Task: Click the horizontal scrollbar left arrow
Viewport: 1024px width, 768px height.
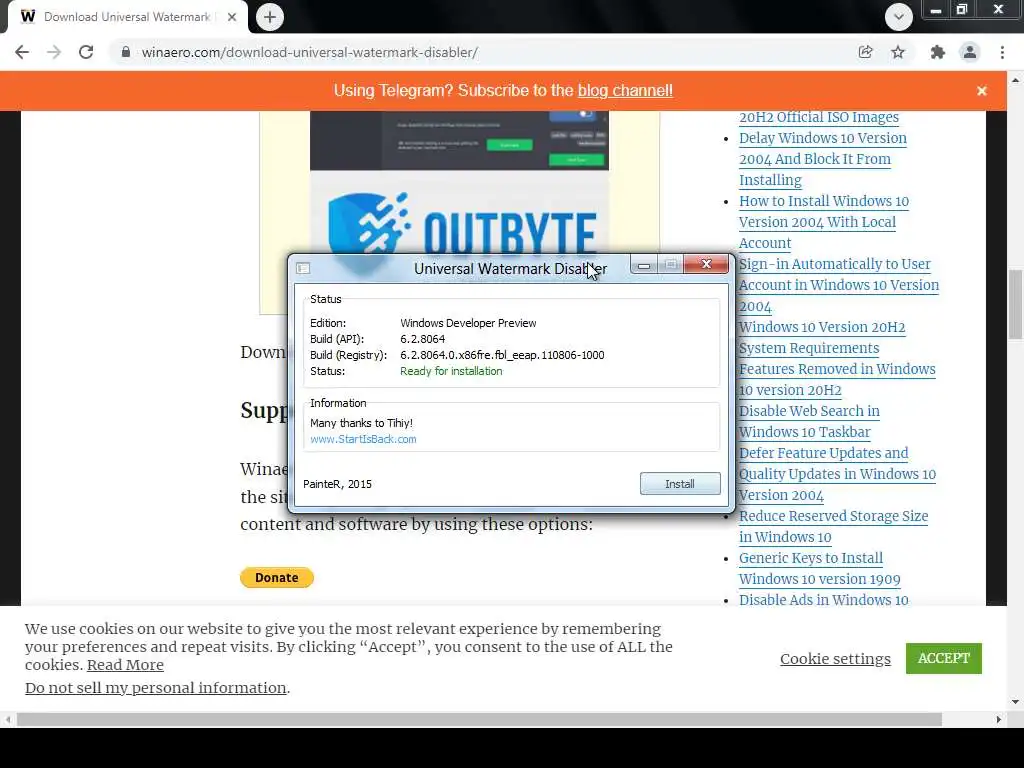Action: click(x=8, y=720)
